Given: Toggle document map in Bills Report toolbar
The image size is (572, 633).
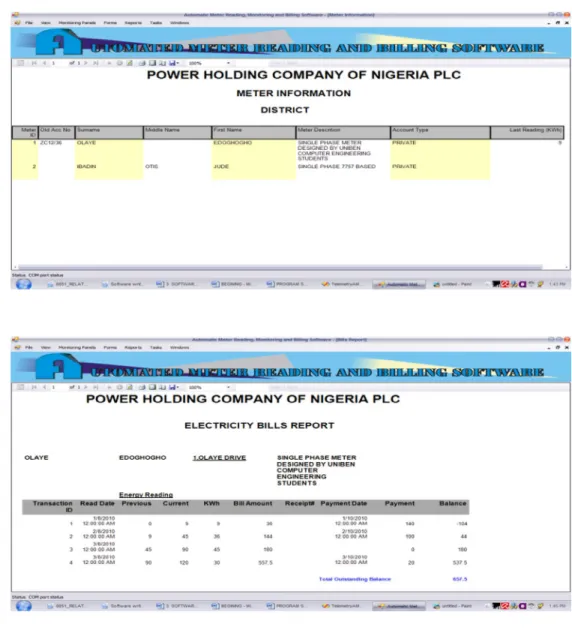Looking at the screenshot, I should pyautogui.click(x=21, y=388).
